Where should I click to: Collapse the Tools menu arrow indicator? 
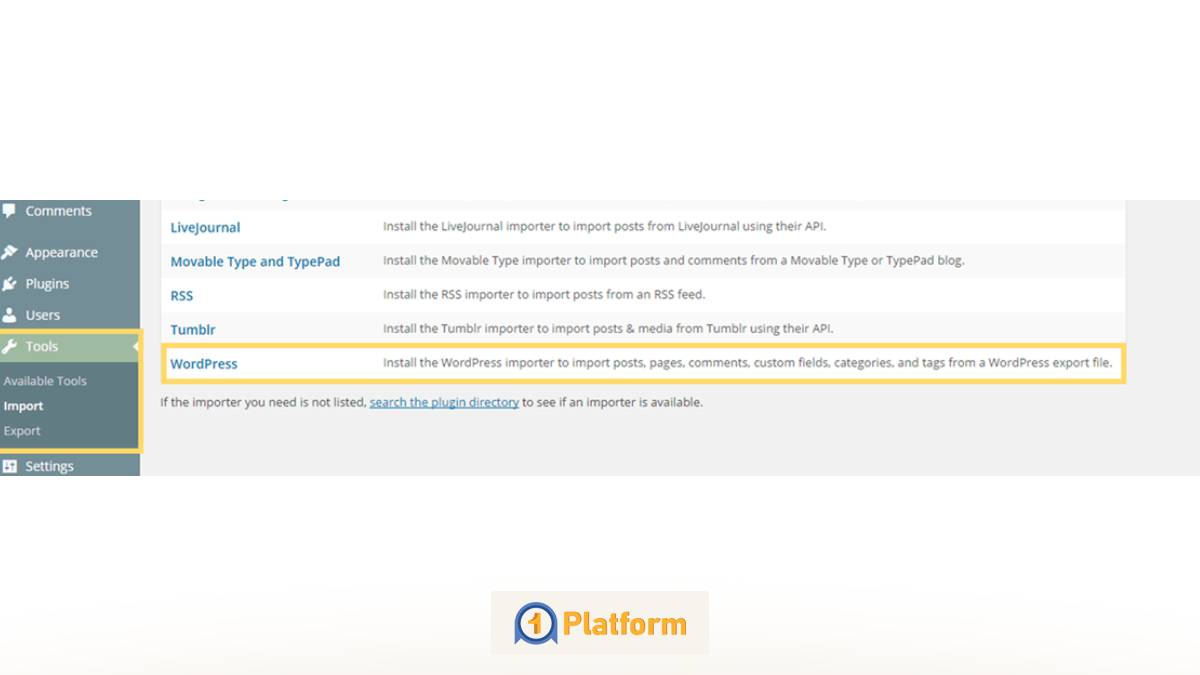click(x=135, y=347)
